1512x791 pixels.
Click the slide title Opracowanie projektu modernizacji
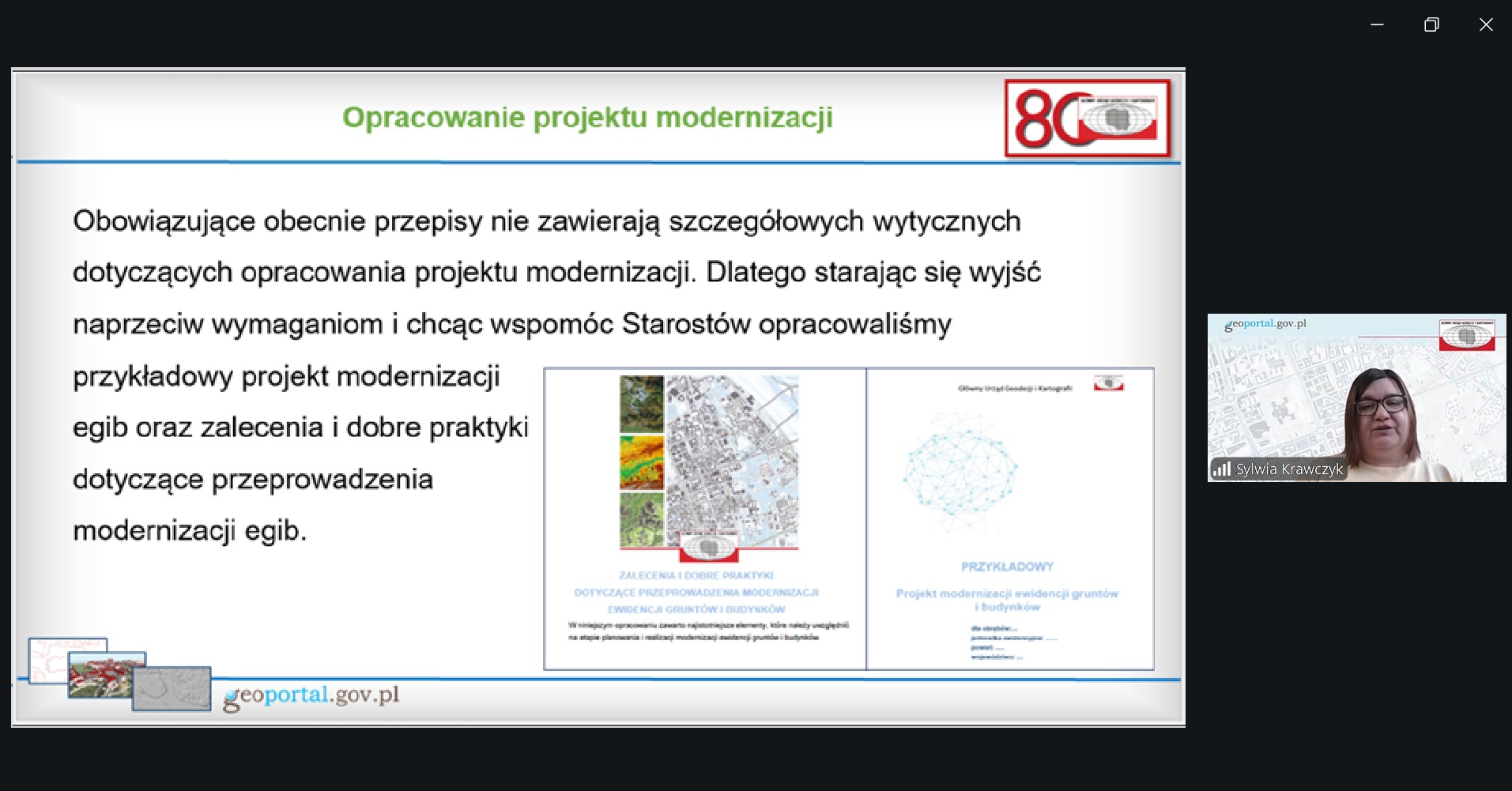[x=587, y=117]
